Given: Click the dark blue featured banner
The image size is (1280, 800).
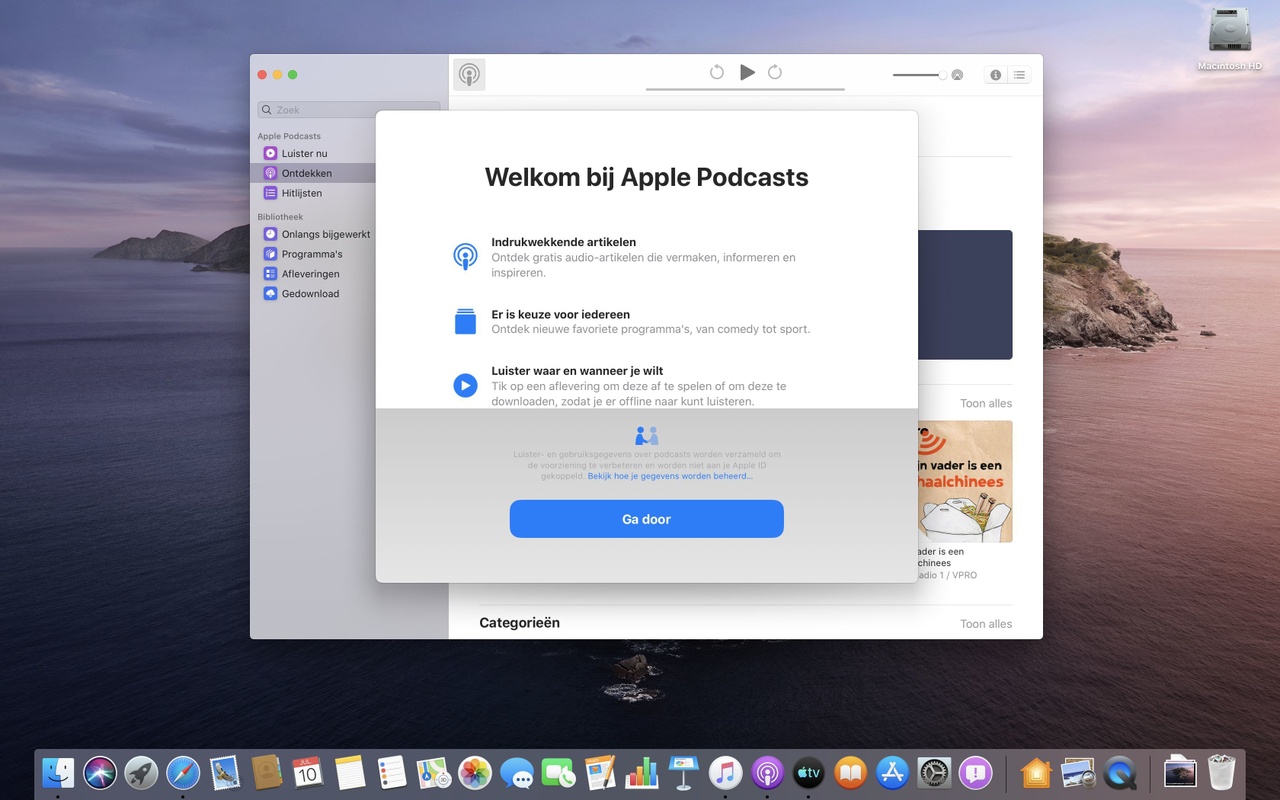Looking at the screenshot, I should click(965, 295).
